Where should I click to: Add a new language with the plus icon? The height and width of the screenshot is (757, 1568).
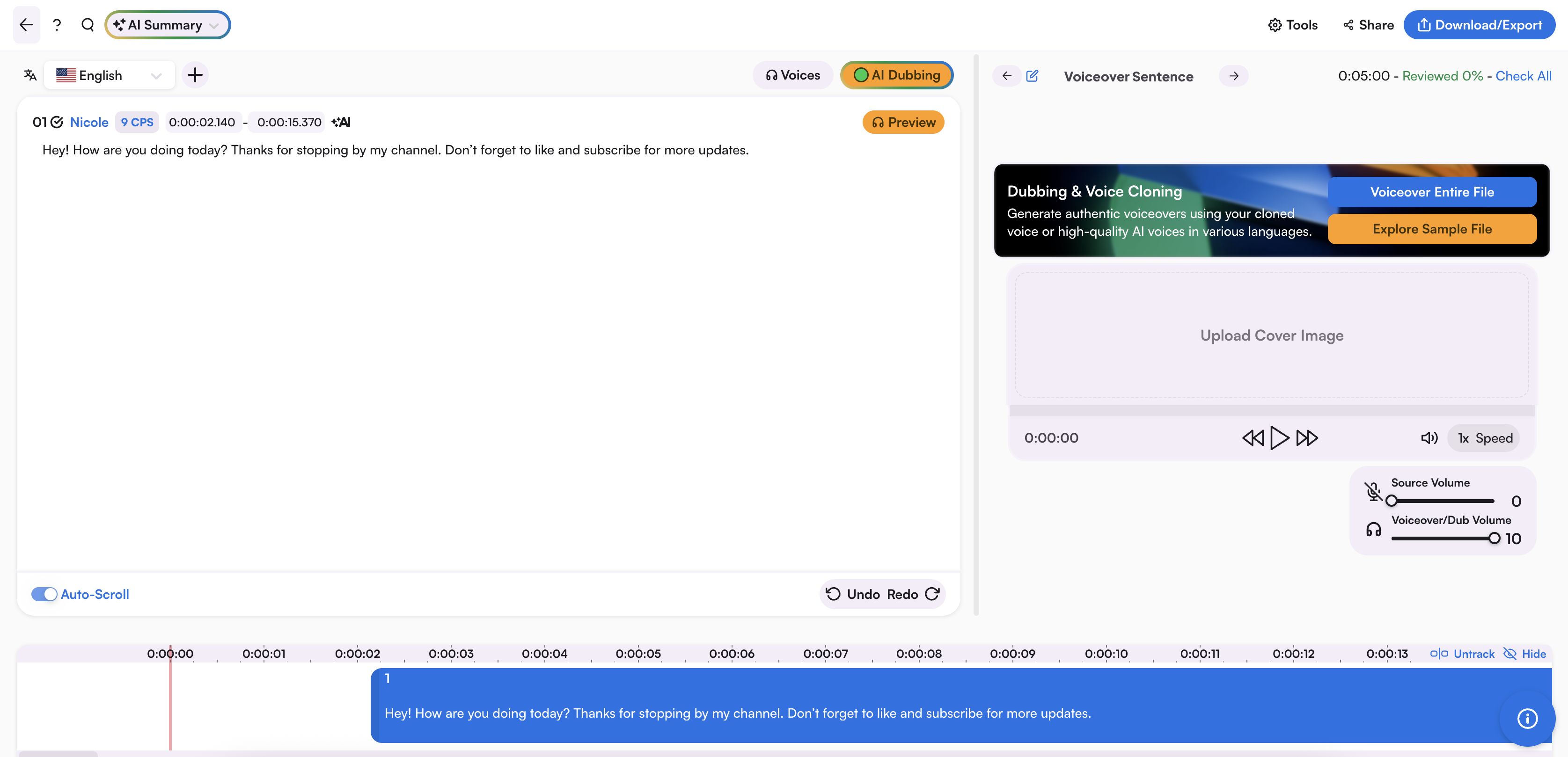(x=195, y=75)
